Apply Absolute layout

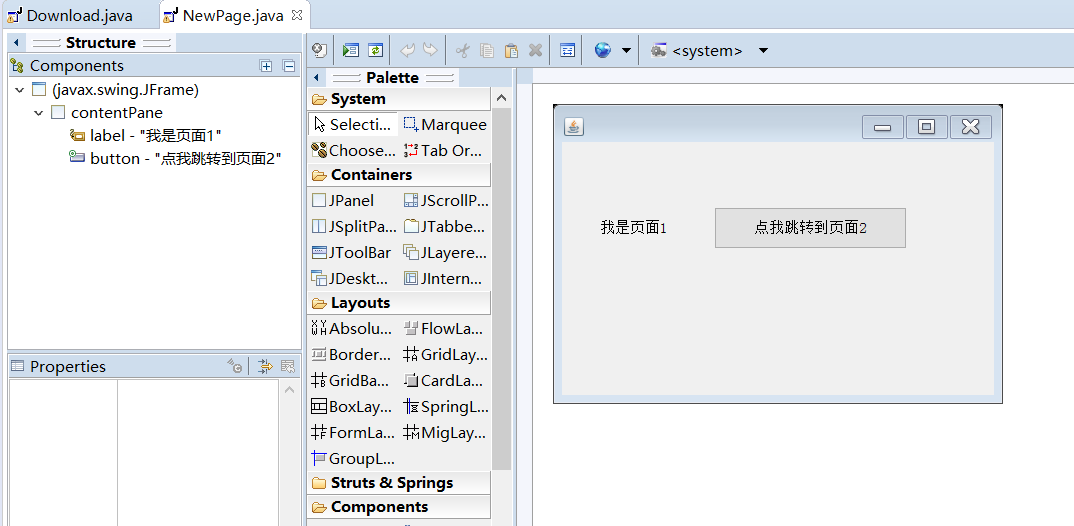[353, 329]
